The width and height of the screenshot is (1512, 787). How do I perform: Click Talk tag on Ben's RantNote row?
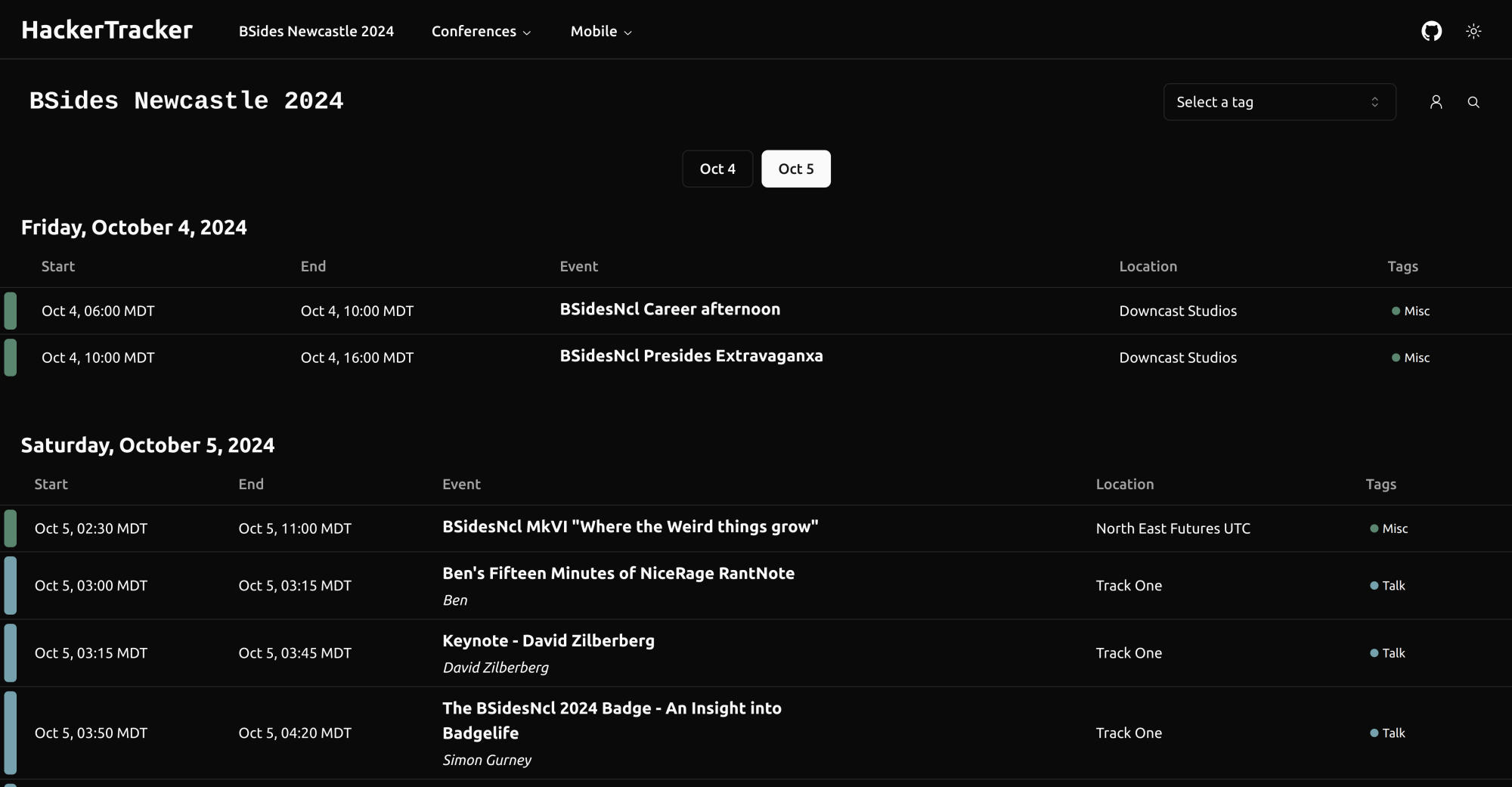tap(1387, 586)
